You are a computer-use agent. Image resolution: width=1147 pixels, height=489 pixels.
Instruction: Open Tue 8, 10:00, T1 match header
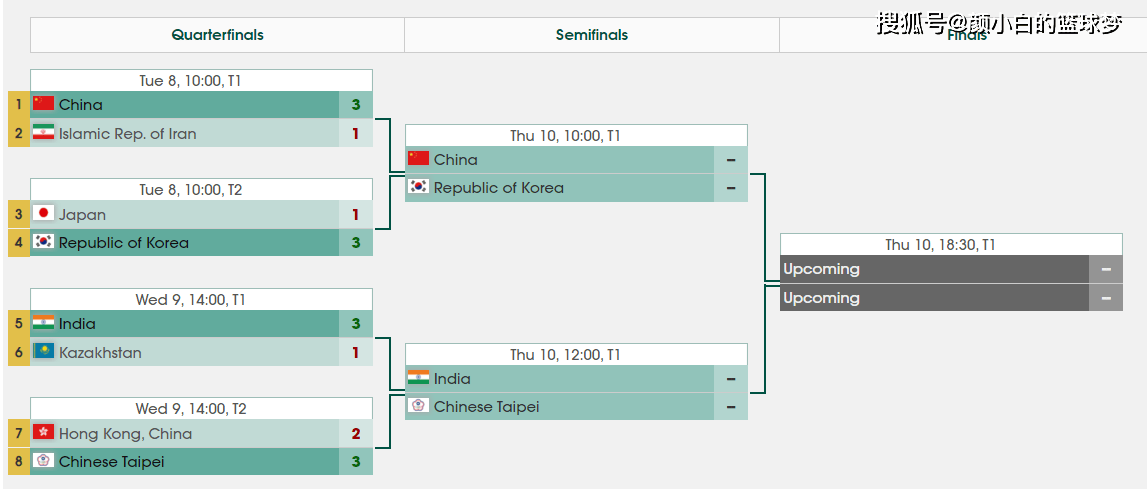[x=201, y=81]
